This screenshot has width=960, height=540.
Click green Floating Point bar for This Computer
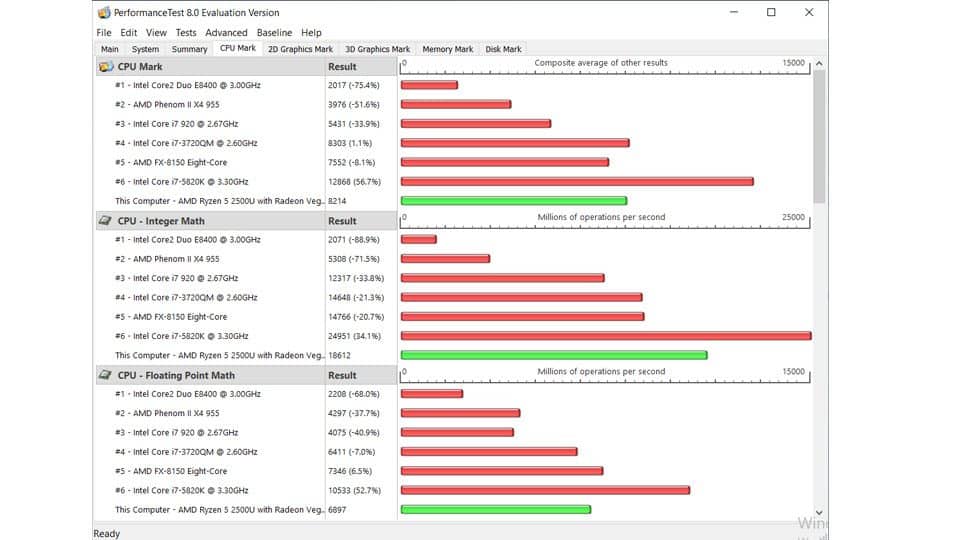pos(496,509)
